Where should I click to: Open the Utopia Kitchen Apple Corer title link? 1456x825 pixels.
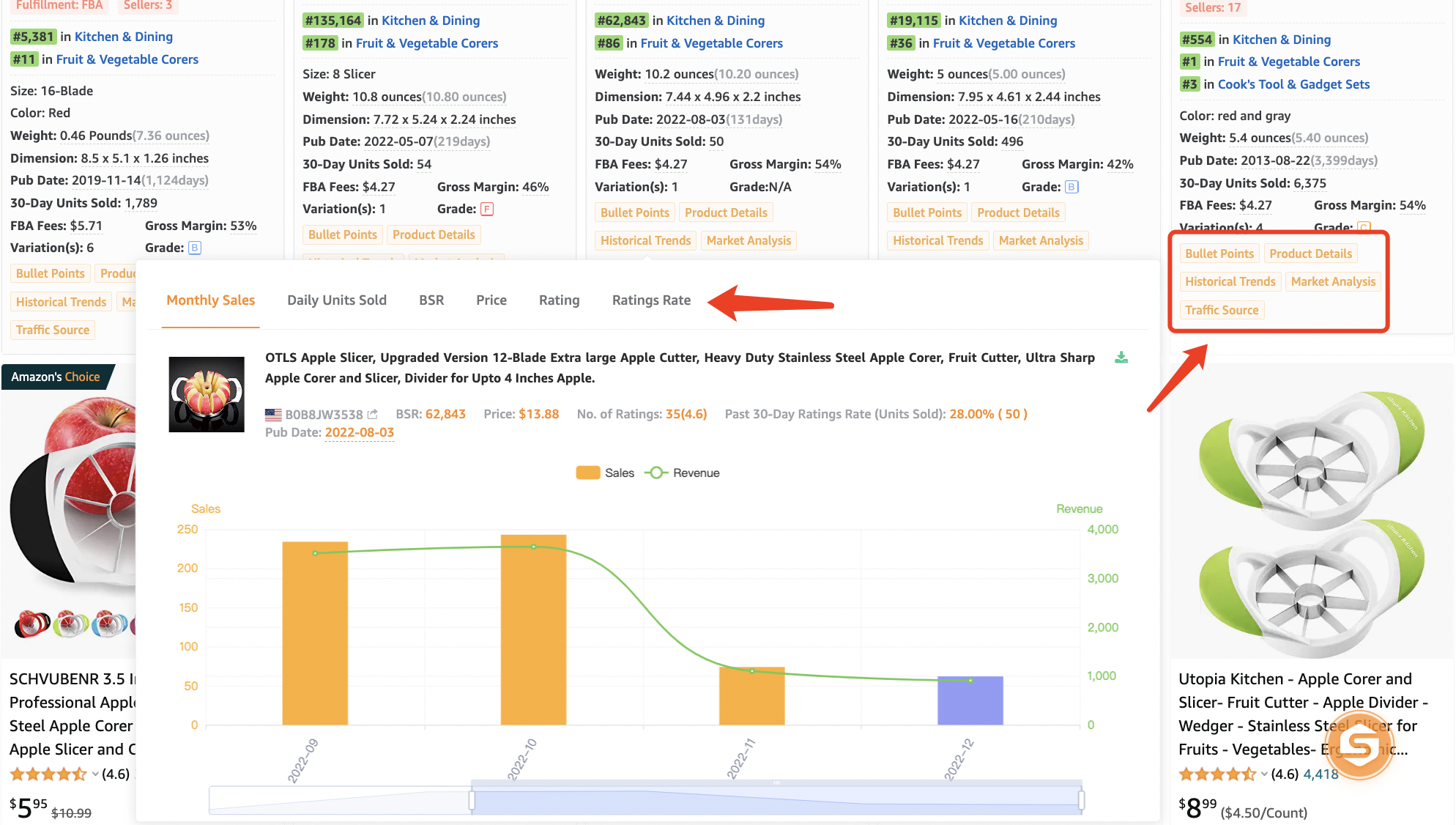pyautogui.click(x=1303, y=714)
